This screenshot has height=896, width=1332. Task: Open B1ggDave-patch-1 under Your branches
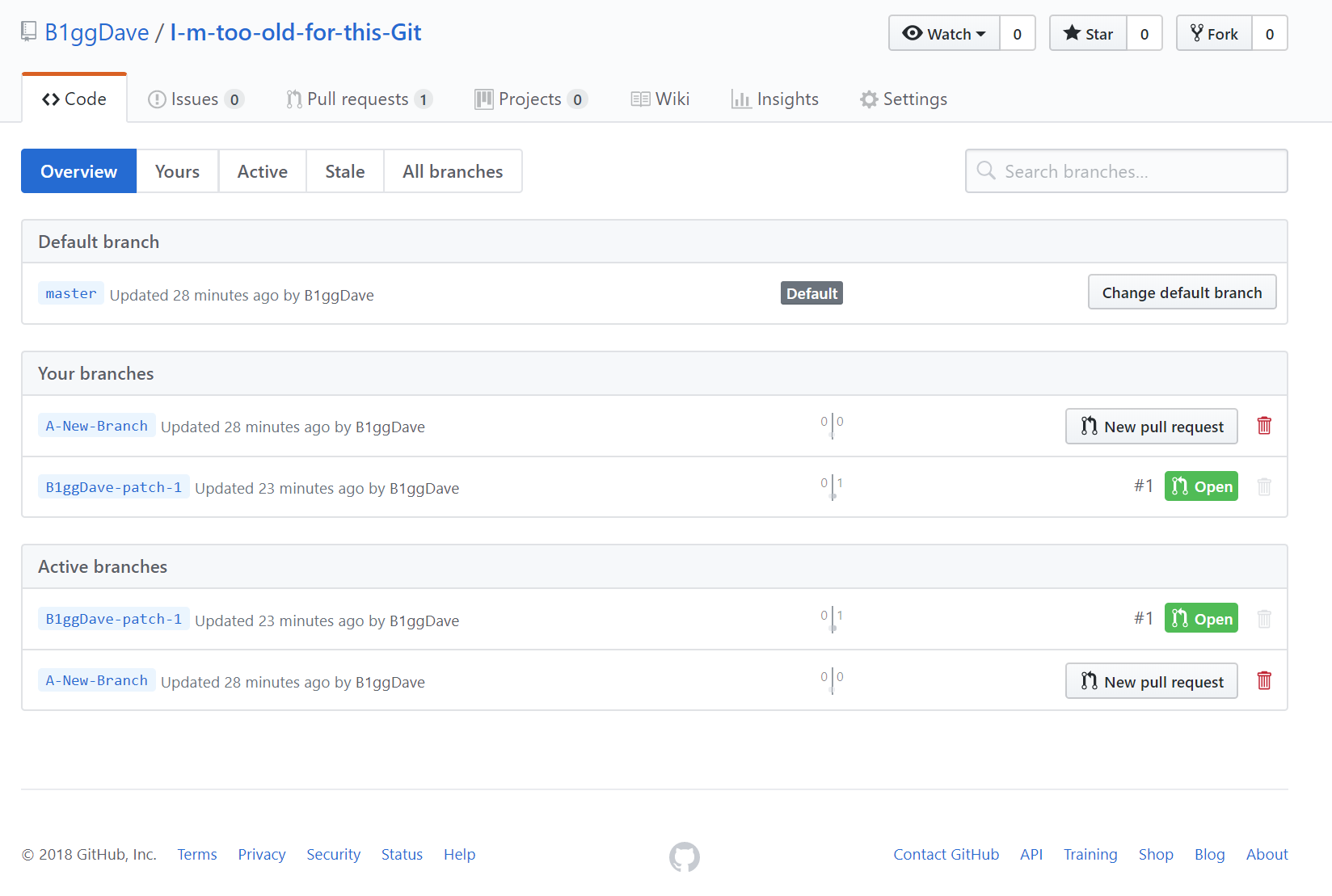114,487
